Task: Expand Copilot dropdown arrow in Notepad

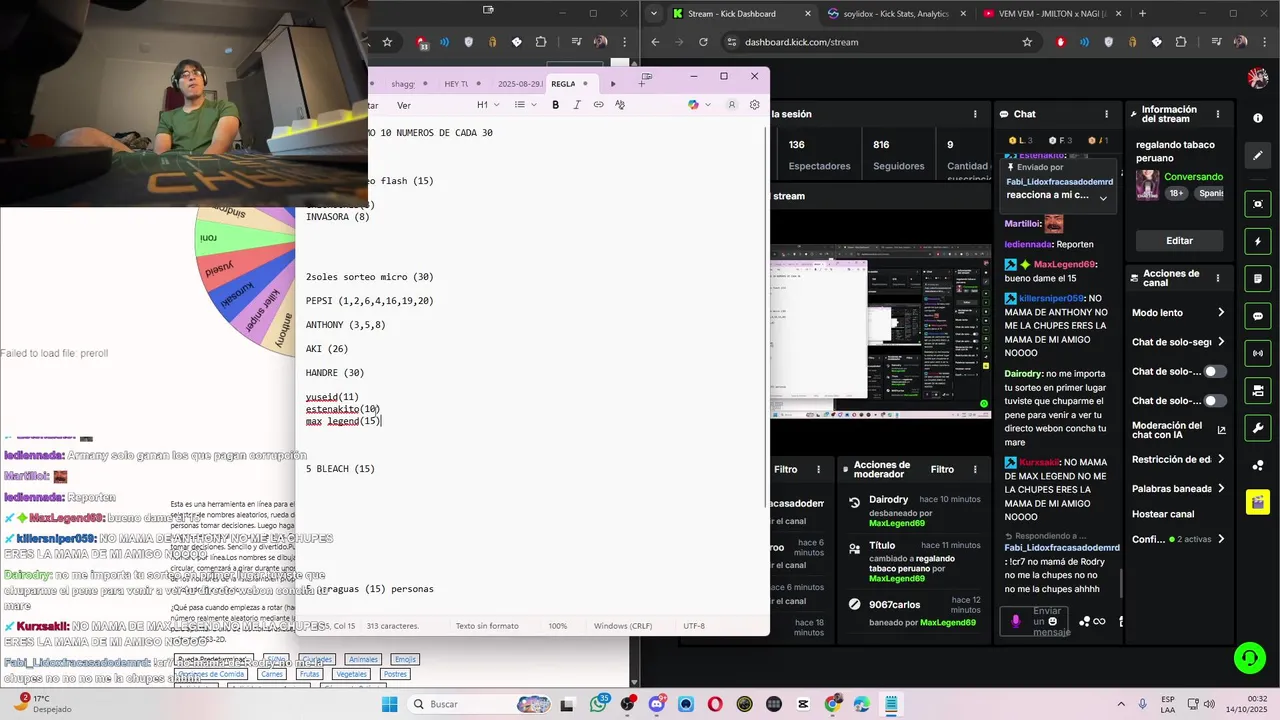Action: (x=708, y=105)
